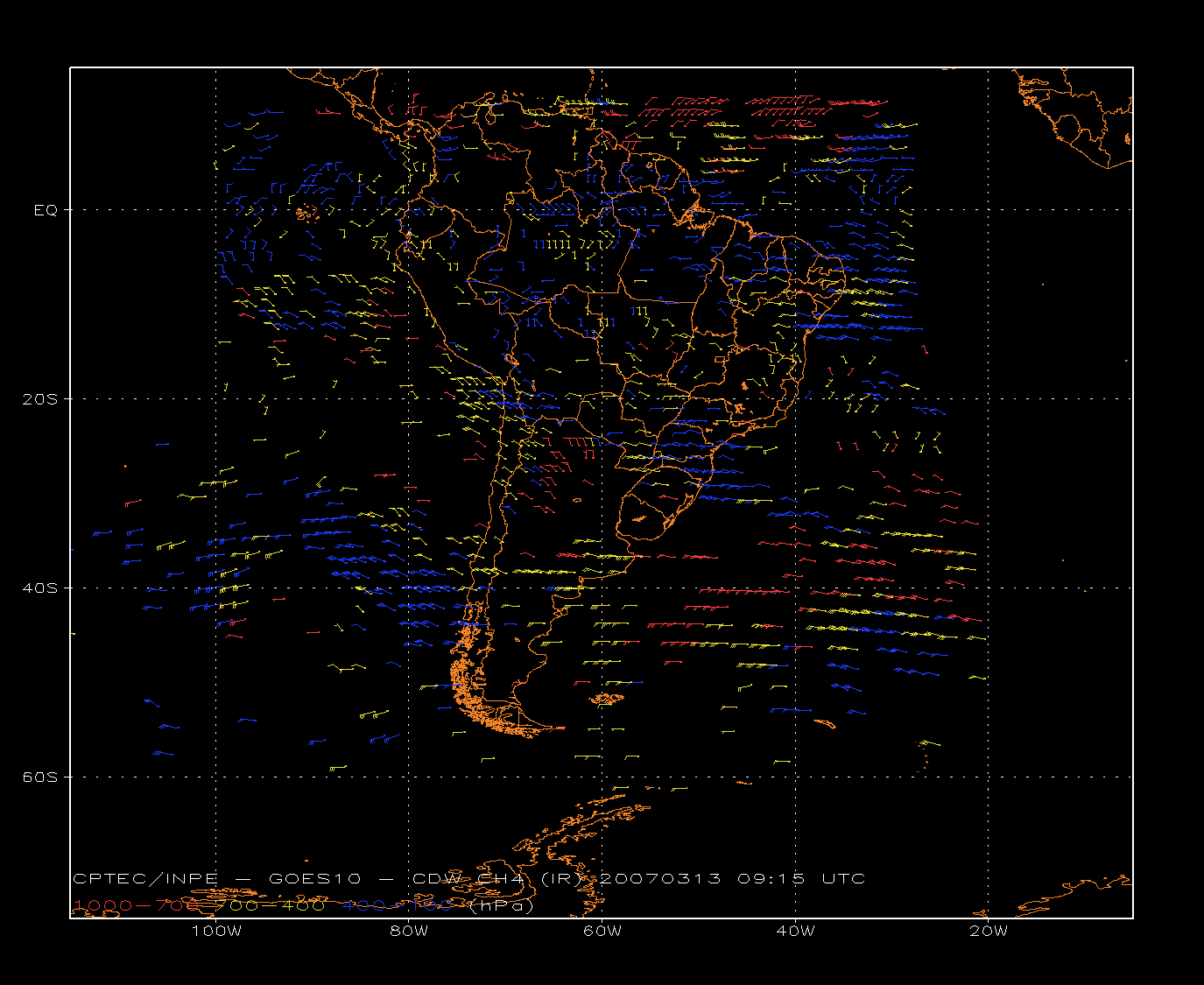Click the blue 400-100 legend entry
The image size is (1204, 985).
point(398,905)
